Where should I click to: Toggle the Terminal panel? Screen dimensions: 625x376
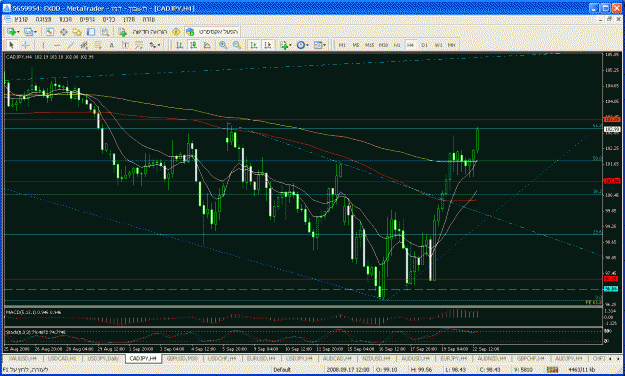point(91,32)
